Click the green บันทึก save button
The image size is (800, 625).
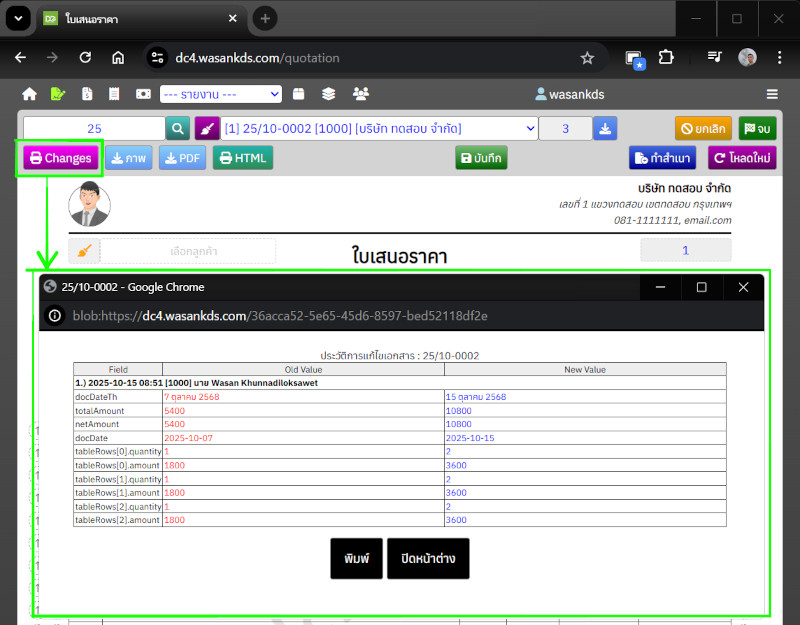pyautogui.click(x=481, y=158)
